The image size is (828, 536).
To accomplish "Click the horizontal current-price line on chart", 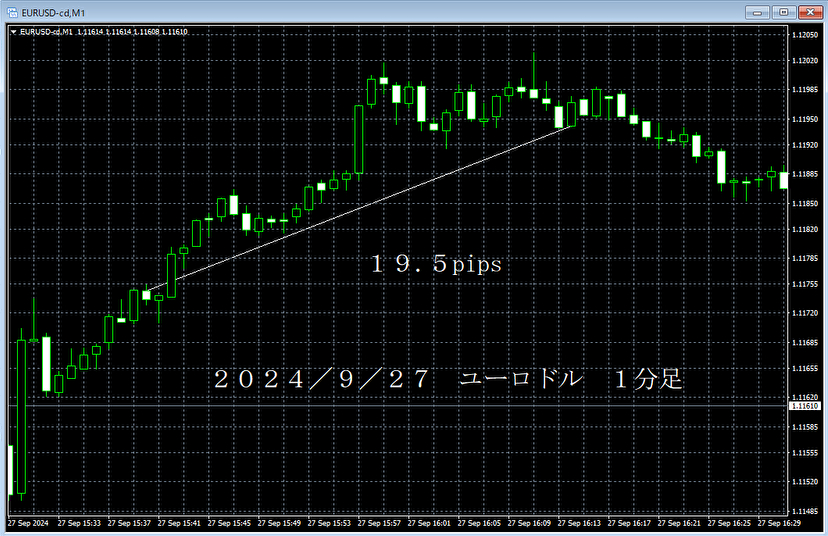I will point(398,406).
